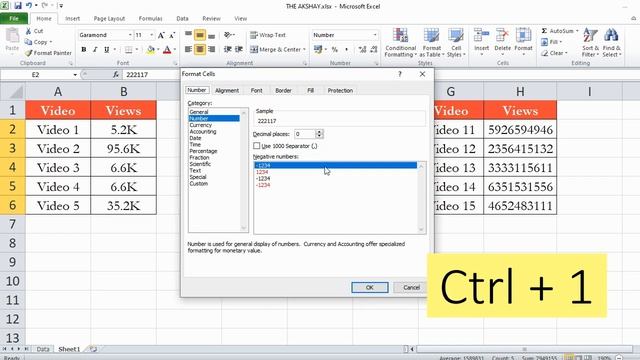Open the File menu tab

14,18
